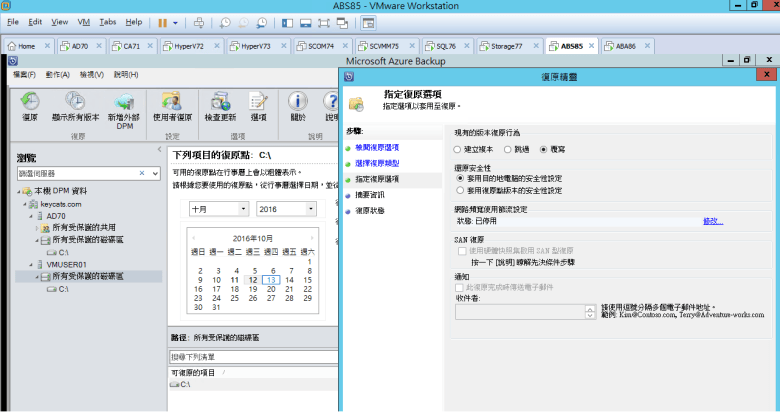This screenshot has width=780, height=412.
Task: Click the 關於 (About) info icon
Action: coord(297,102)
